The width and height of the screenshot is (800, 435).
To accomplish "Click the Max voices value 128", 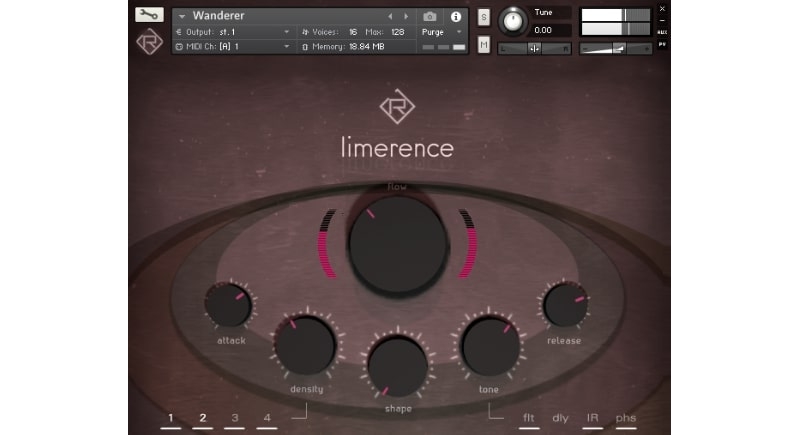I will pos(397,32).
